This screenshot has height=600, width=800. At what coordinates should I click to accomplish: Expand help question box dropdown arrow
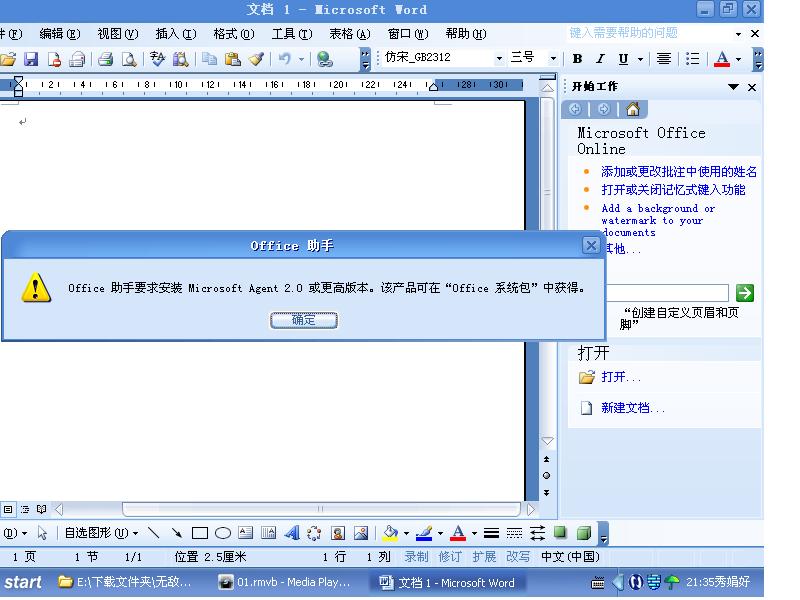(738, 34)
